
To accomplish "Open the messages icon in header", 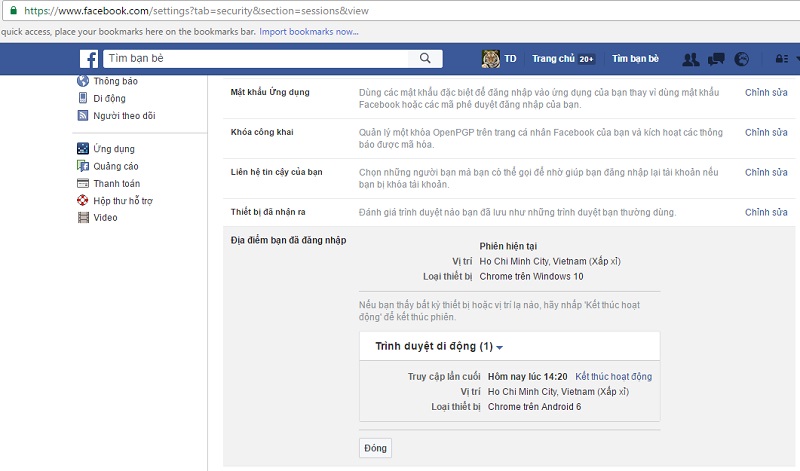I will [716, 59].
